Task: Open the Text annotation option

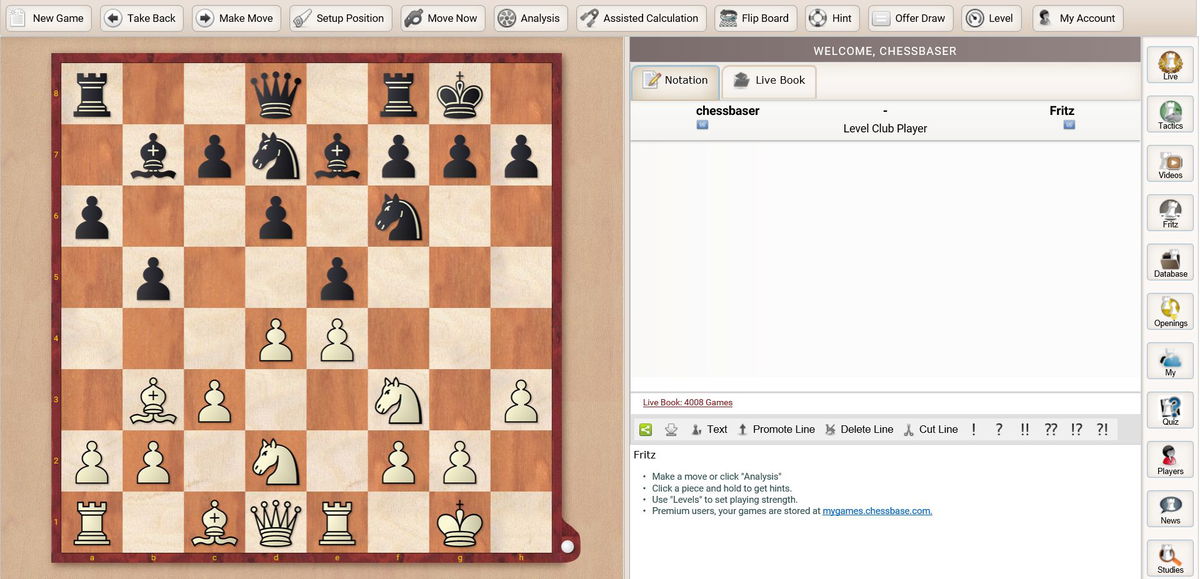Action: 709,430
